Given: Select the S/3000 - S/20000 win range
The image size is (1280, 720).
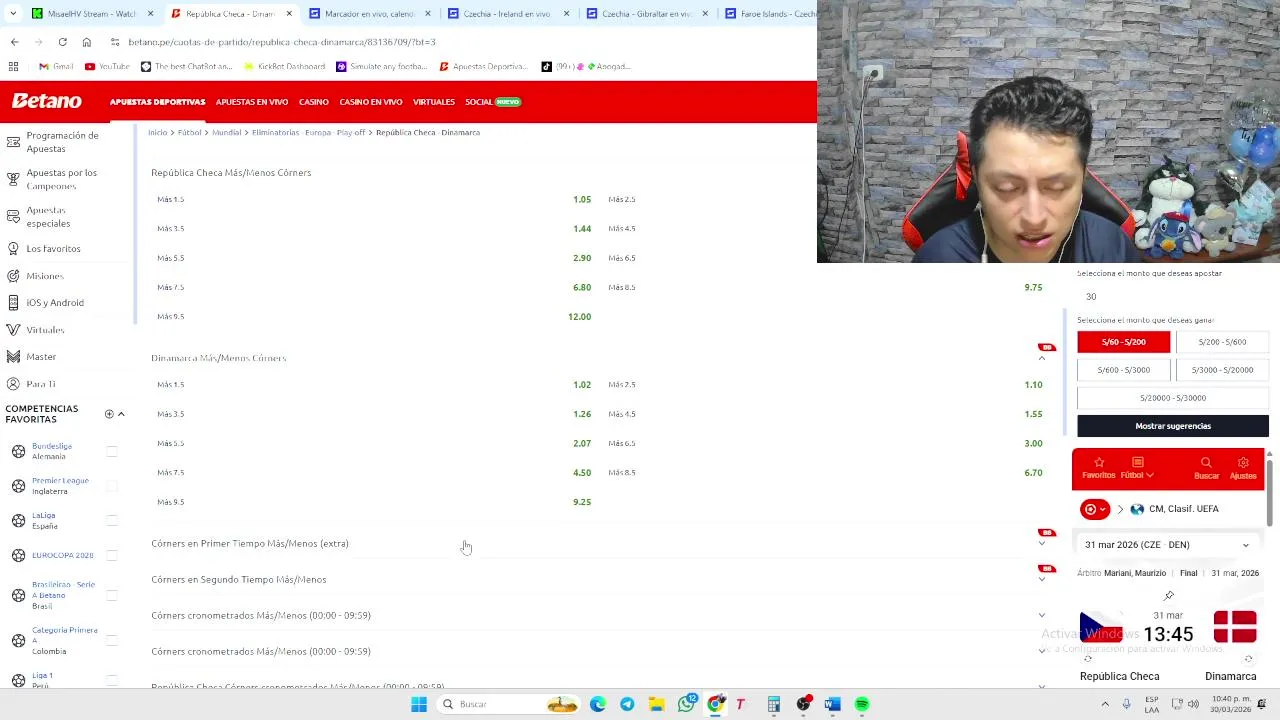Looking at the screenshot, I should click(1222, 370).
